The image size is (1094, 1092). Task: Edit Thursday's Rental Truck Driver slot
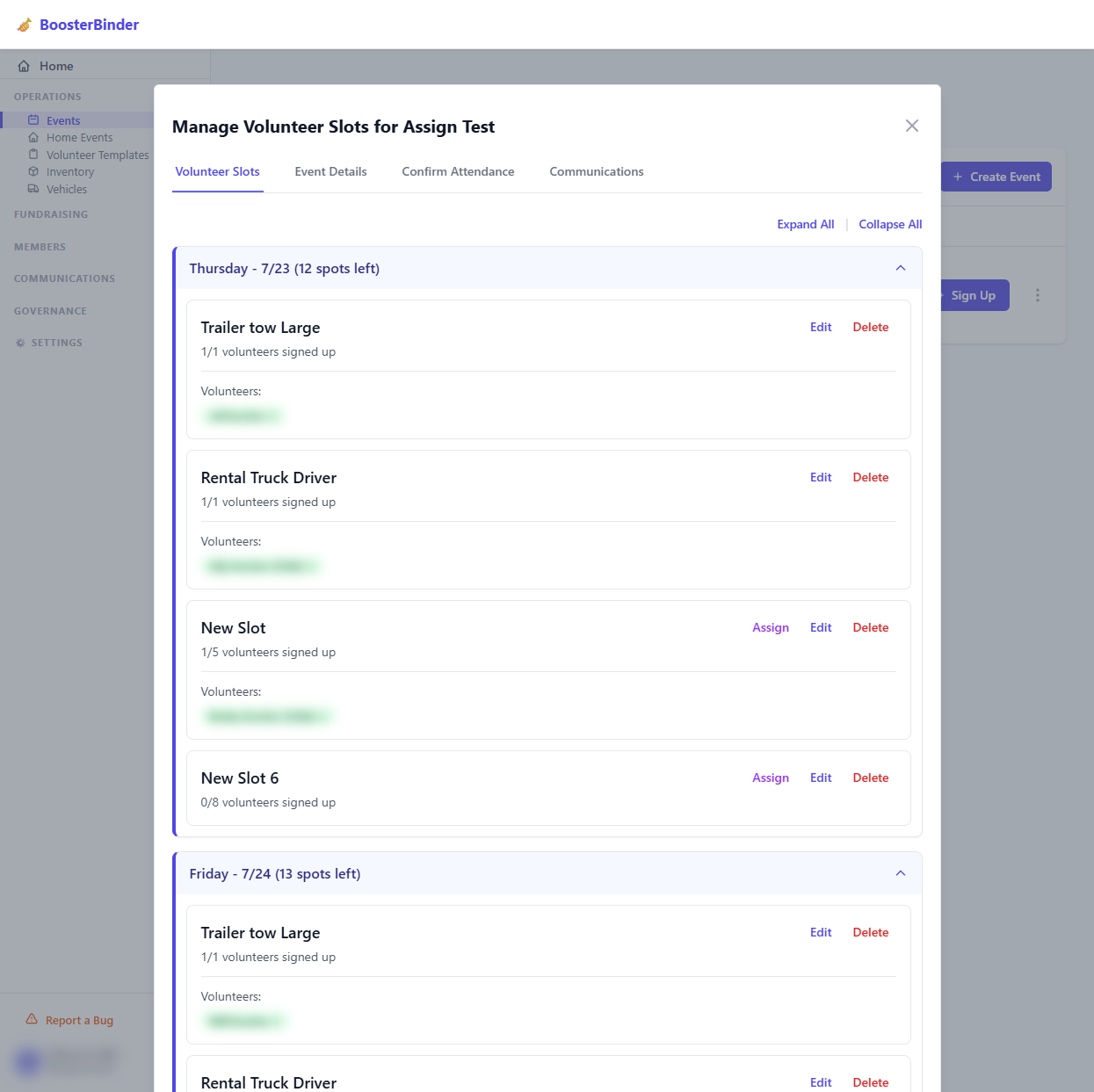[x=821, y=477]
